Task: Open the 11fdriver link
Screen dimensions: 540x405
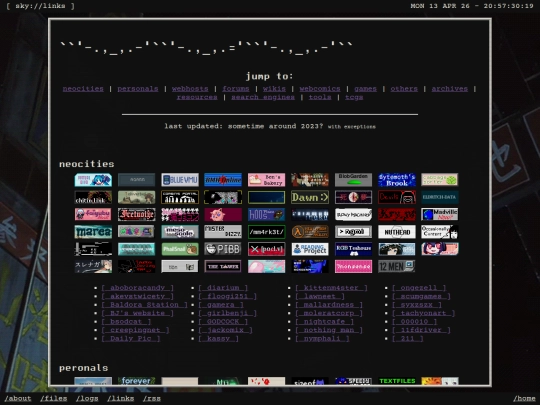Action: pos(421,330)
